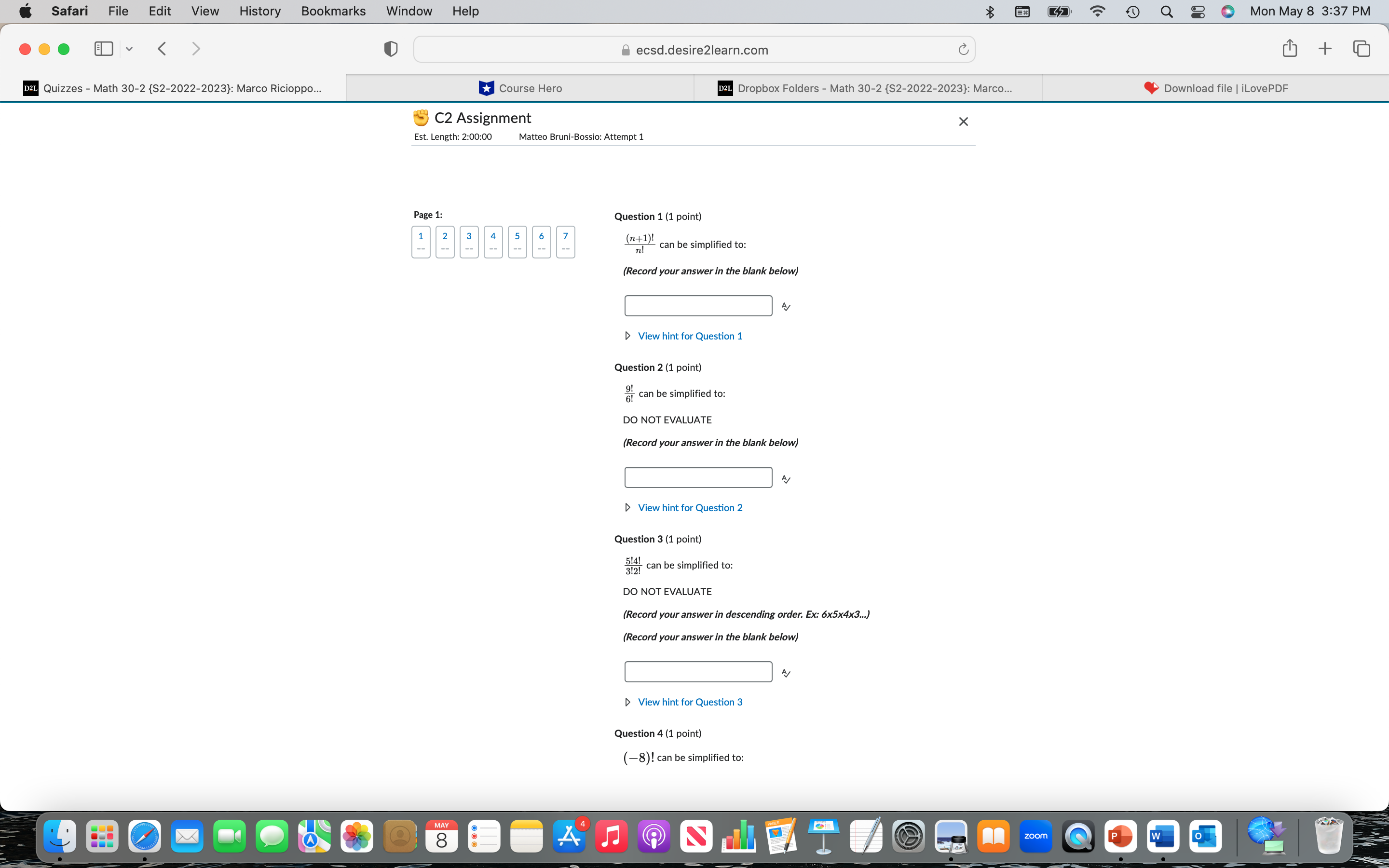Click the new tab plus icon

point(1325,49)
